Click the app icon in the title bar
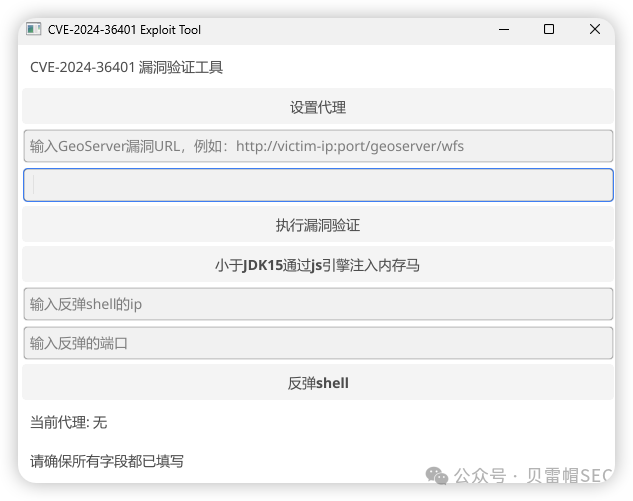 [34, 29]
